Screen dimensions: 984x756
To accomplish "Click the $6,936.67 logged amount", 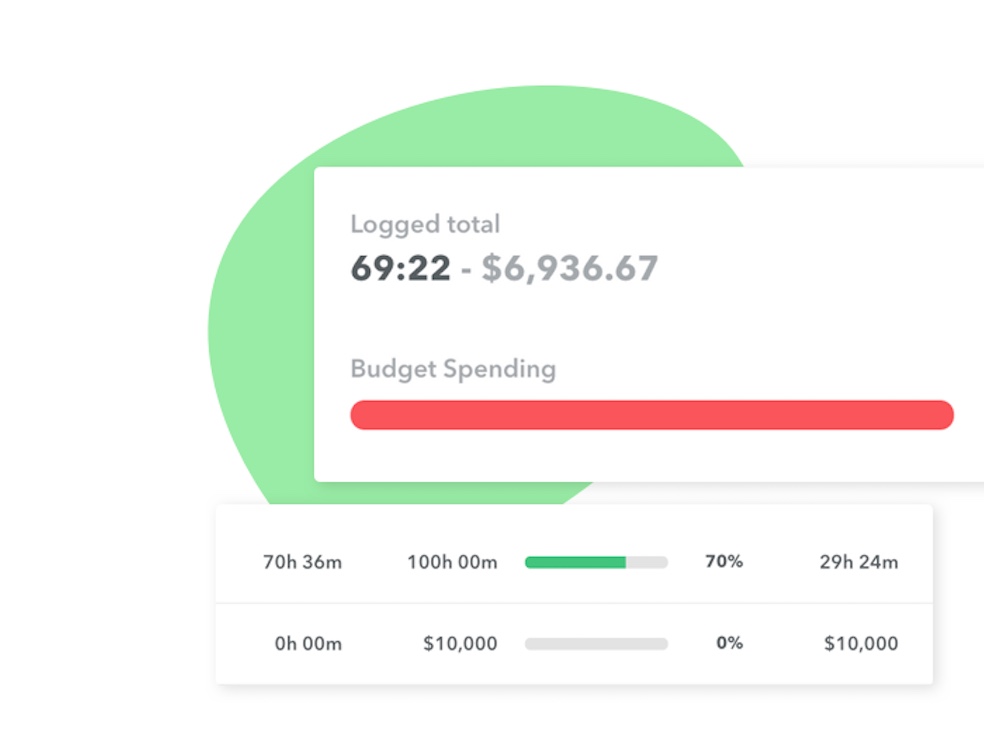I will click(570, 268).
